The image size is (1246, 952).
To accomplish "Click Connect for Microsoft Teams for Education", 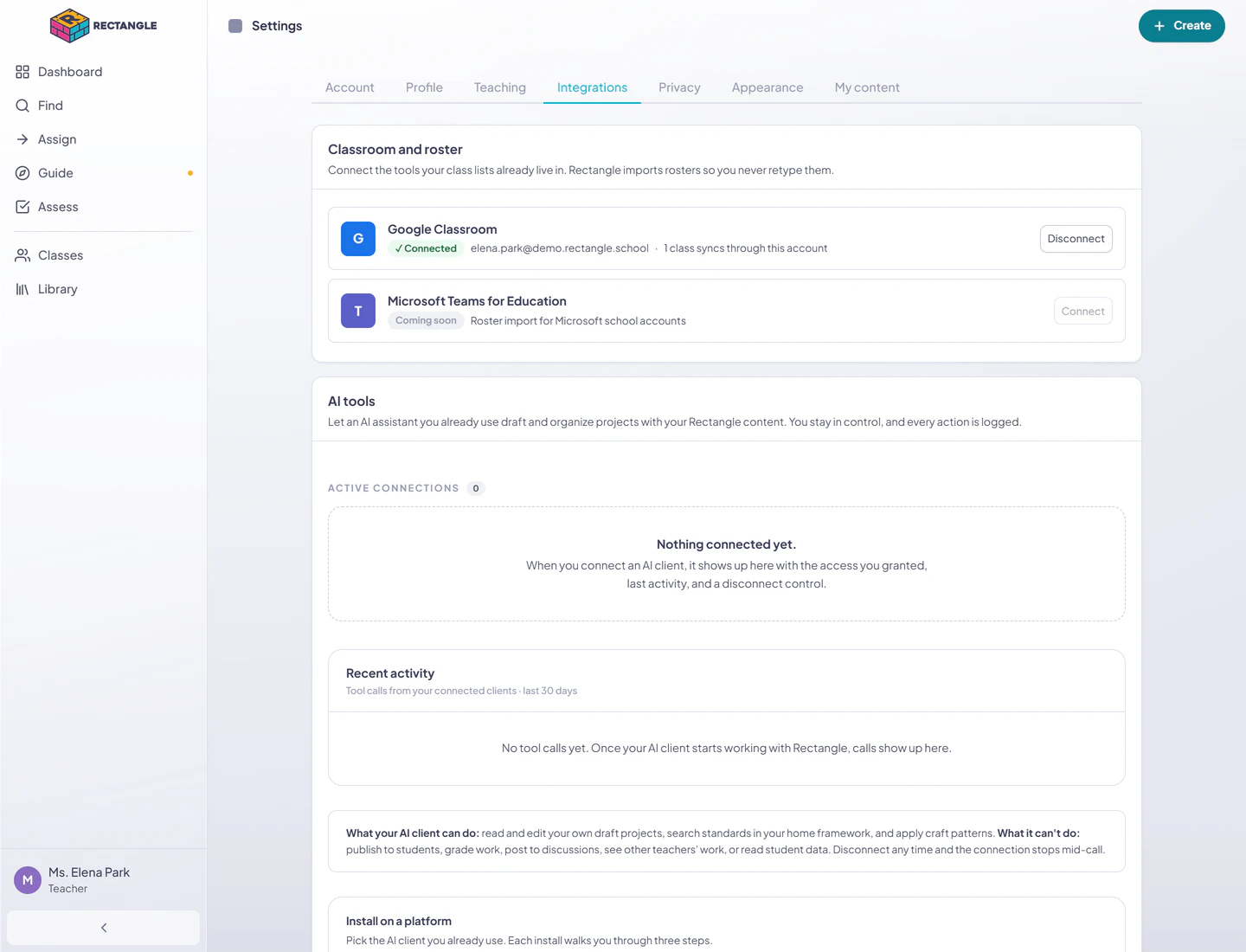I will click(1083, 312).
